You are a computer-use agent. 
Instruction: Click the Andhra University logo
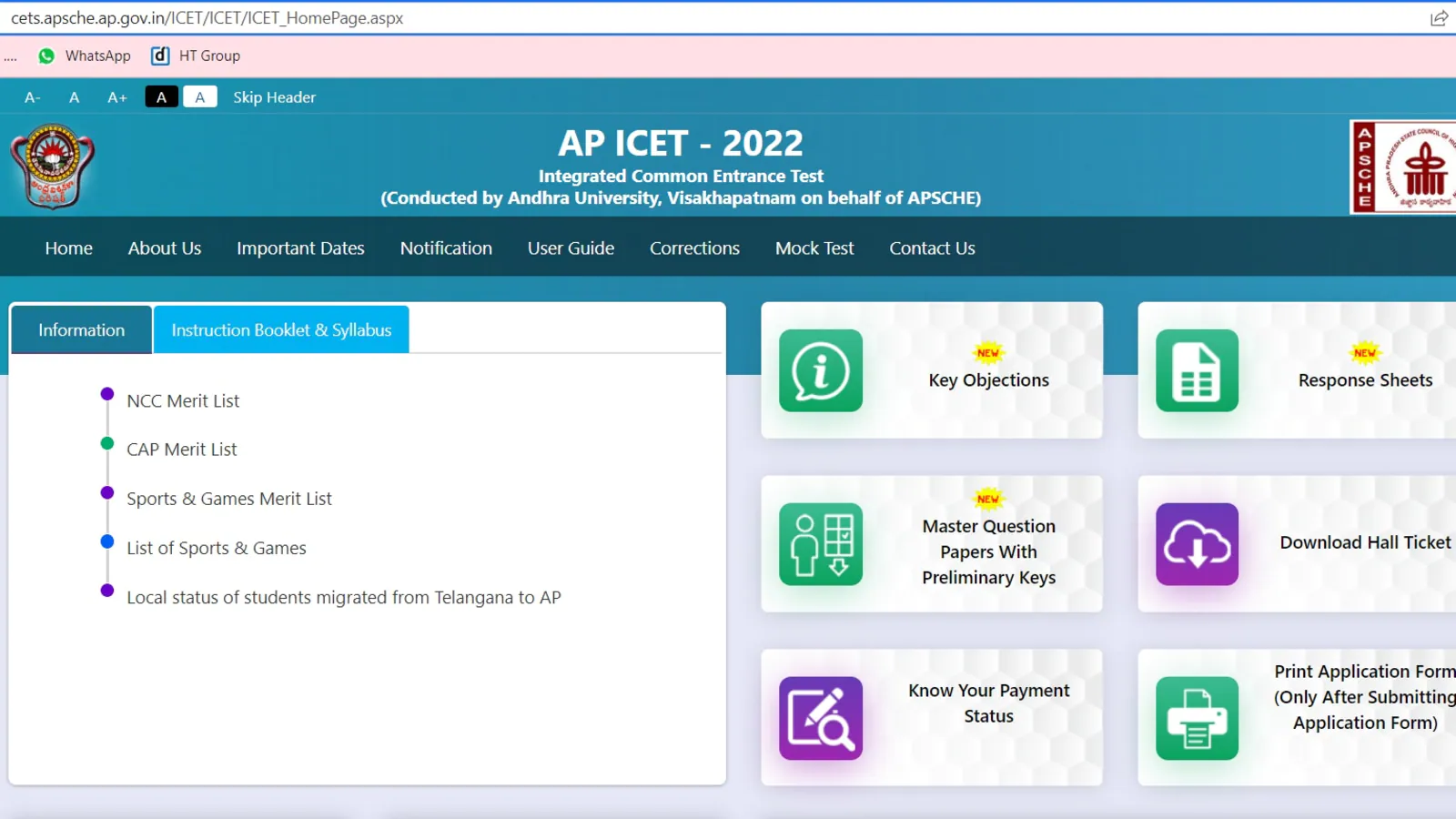[52, 167]
